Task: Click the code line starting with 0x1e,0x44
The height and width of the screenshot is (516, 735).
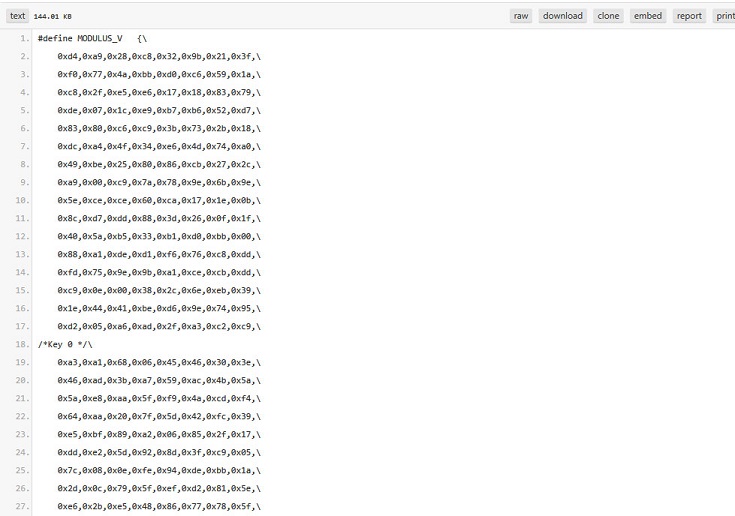Action: pos(159,308)
